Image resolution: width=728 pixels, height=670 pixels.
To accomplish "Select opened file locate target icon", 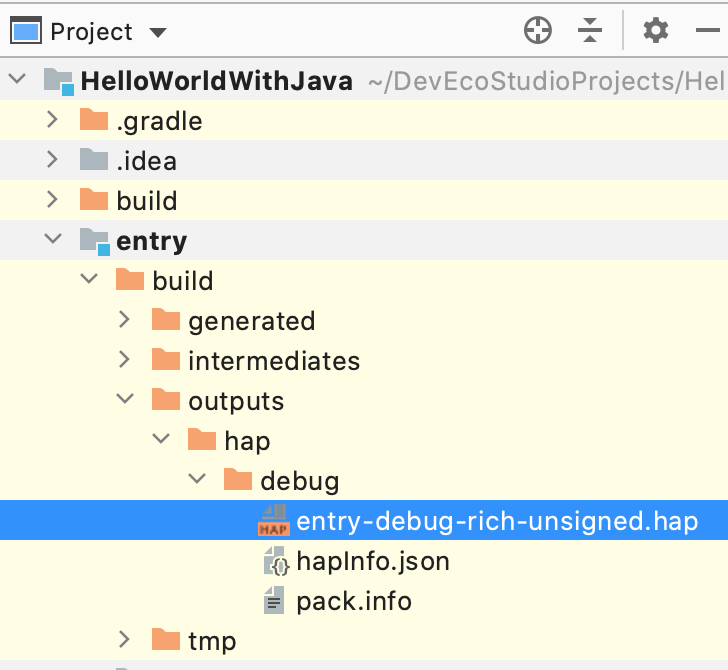I will 538,30.
